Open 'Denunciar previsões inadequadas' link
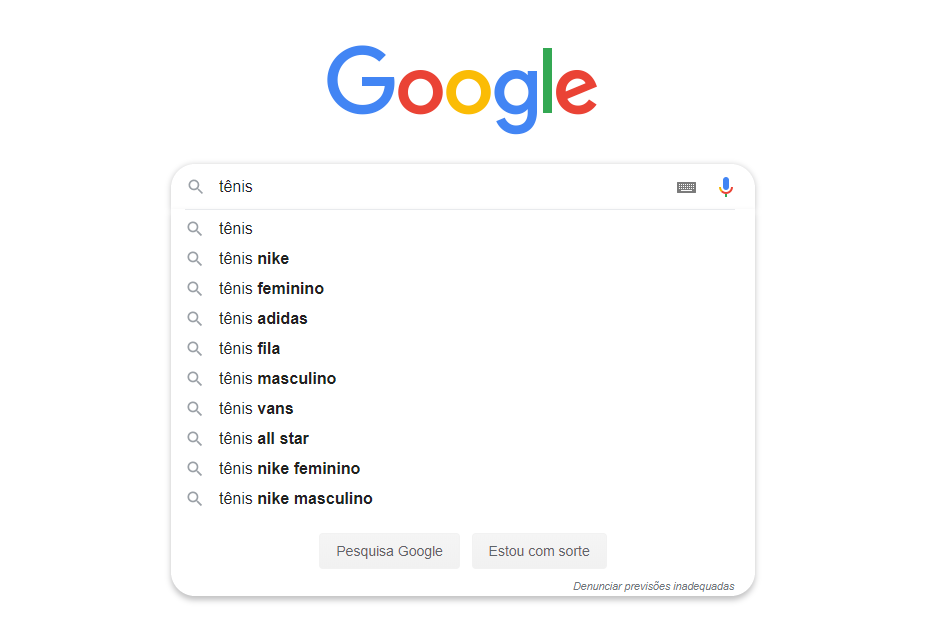This screenshot has width=934, height=639. pos(654,586)
